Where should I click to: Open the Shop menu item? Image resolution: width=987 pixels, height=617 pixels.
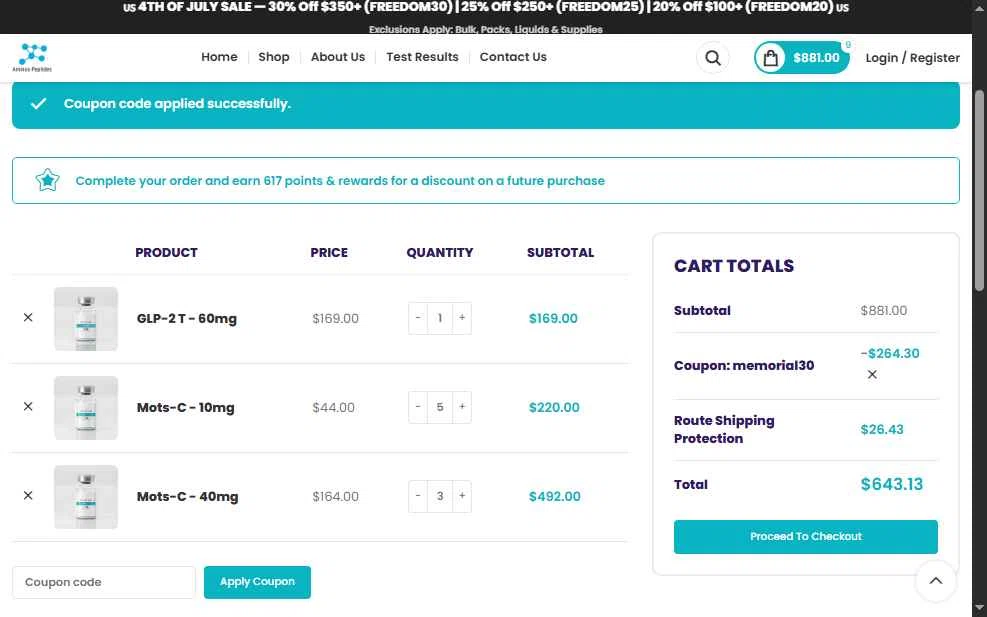tap(274, 57)
